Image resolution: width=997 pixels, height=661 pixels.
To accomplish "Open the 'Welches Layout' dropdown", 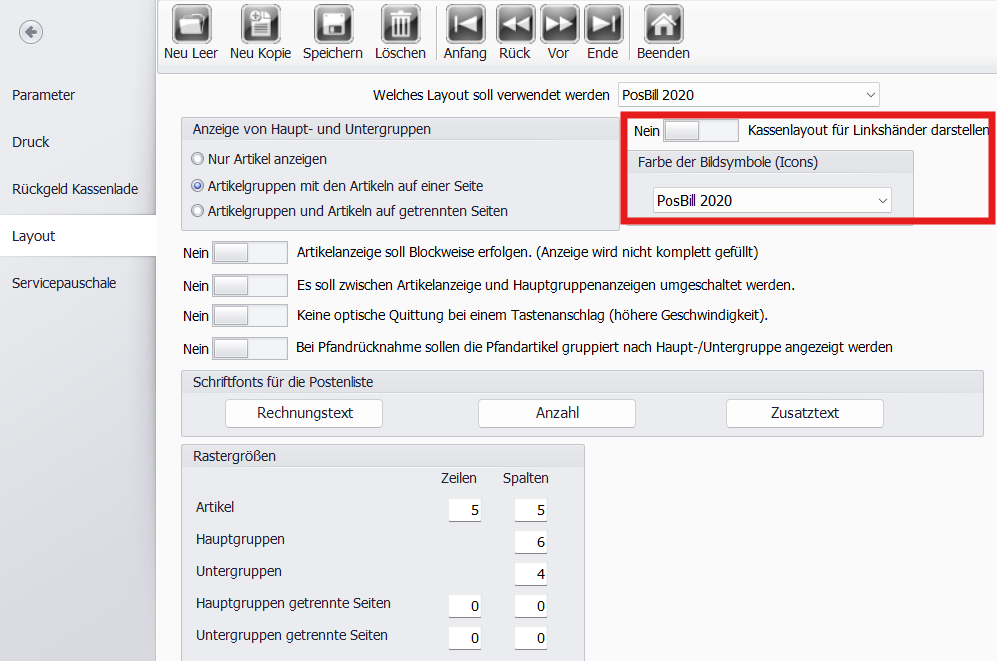I will pos(748,95).
